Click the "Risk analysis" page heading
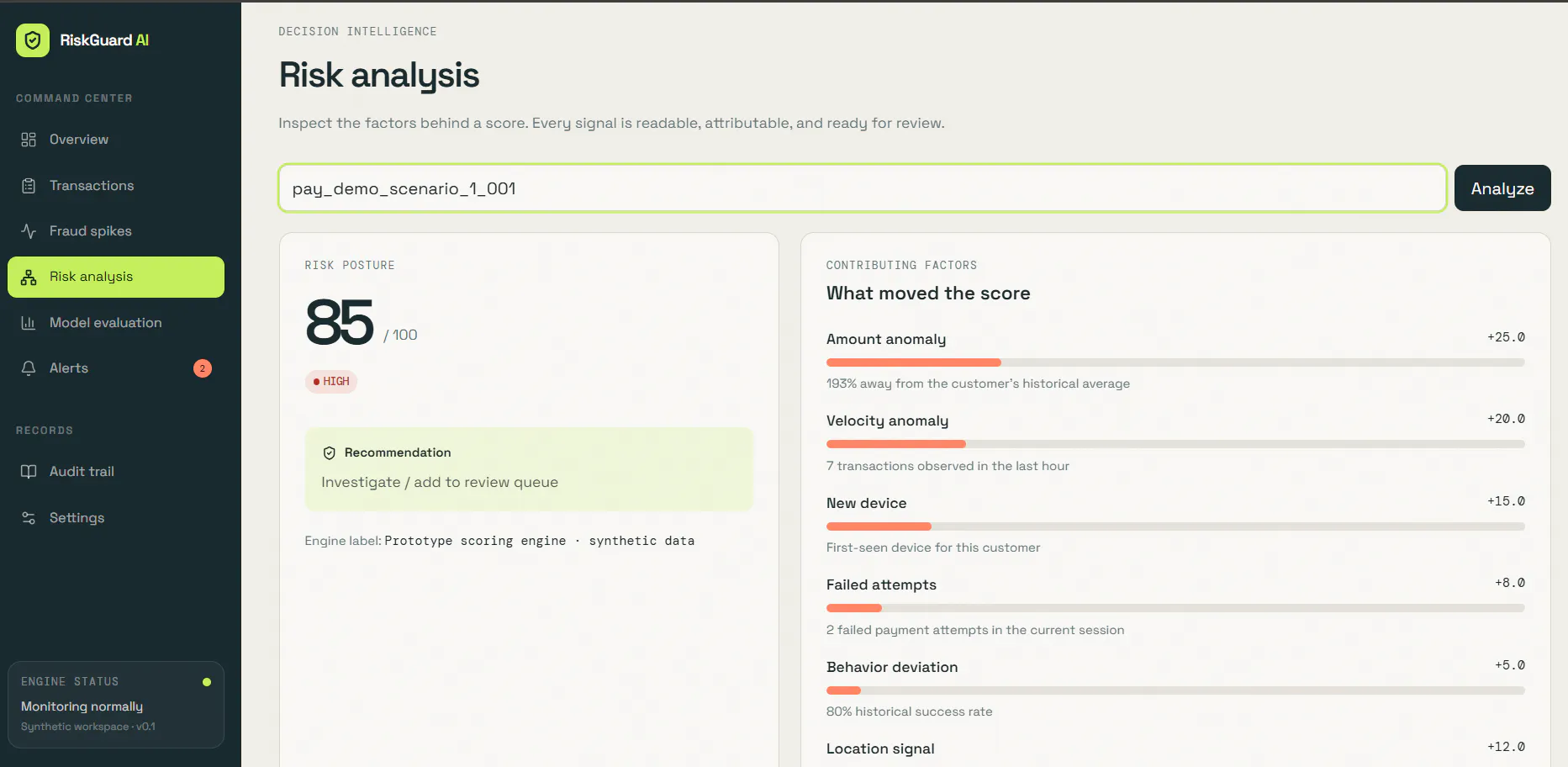This screenshot has height=767, width=1568. click(379, 76)
